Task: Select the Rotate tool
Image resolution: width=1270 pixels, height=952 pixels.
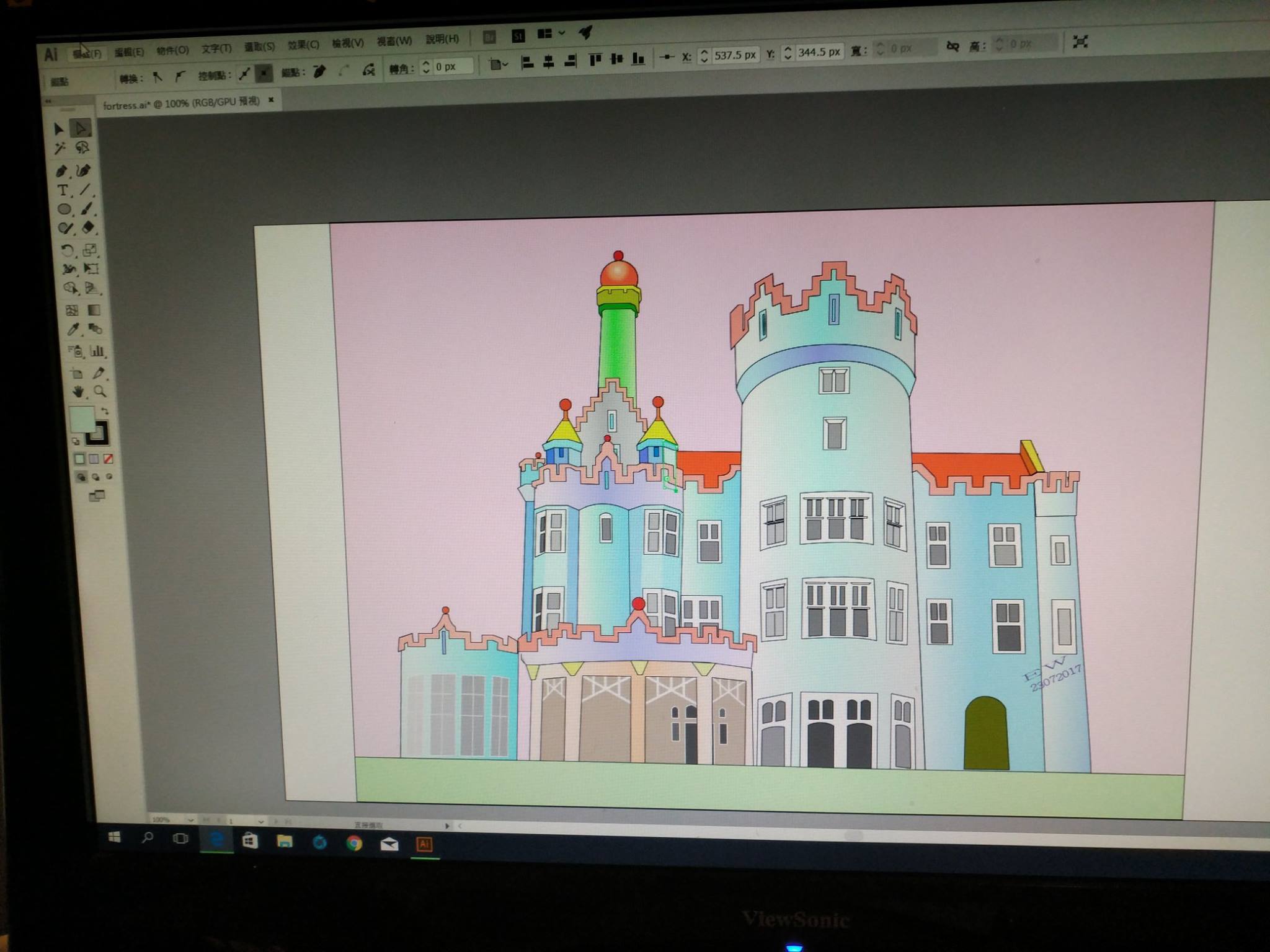Action: click(x=67, y=251)
